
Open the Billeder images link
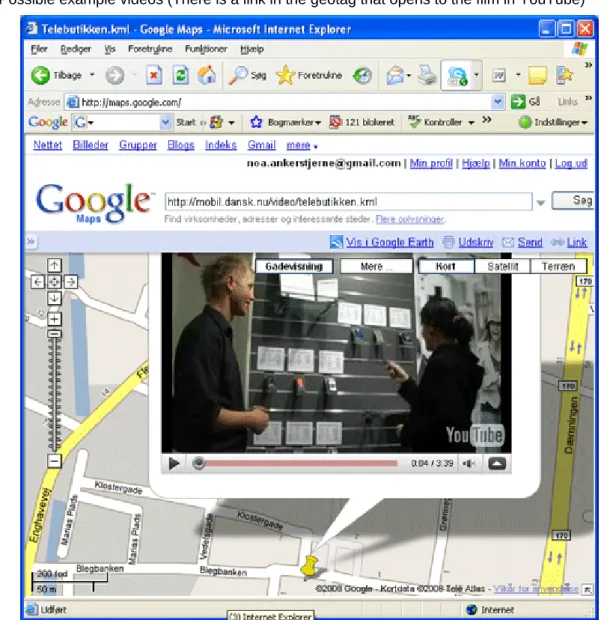(x=90, y=145)
